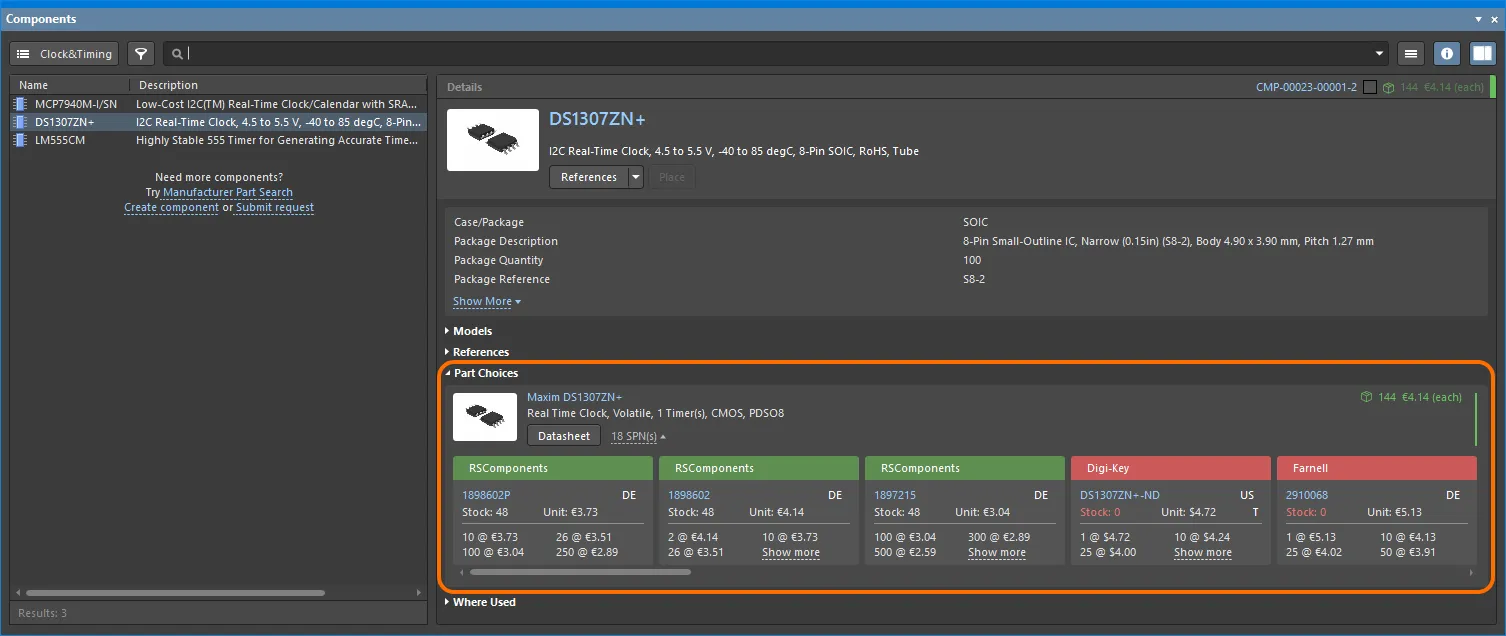This screenshot has width=1506, height=636.
Task: Open the Maxim DS1307ZN+ part link
Action: pyautogui.click(x=574, y=397)
